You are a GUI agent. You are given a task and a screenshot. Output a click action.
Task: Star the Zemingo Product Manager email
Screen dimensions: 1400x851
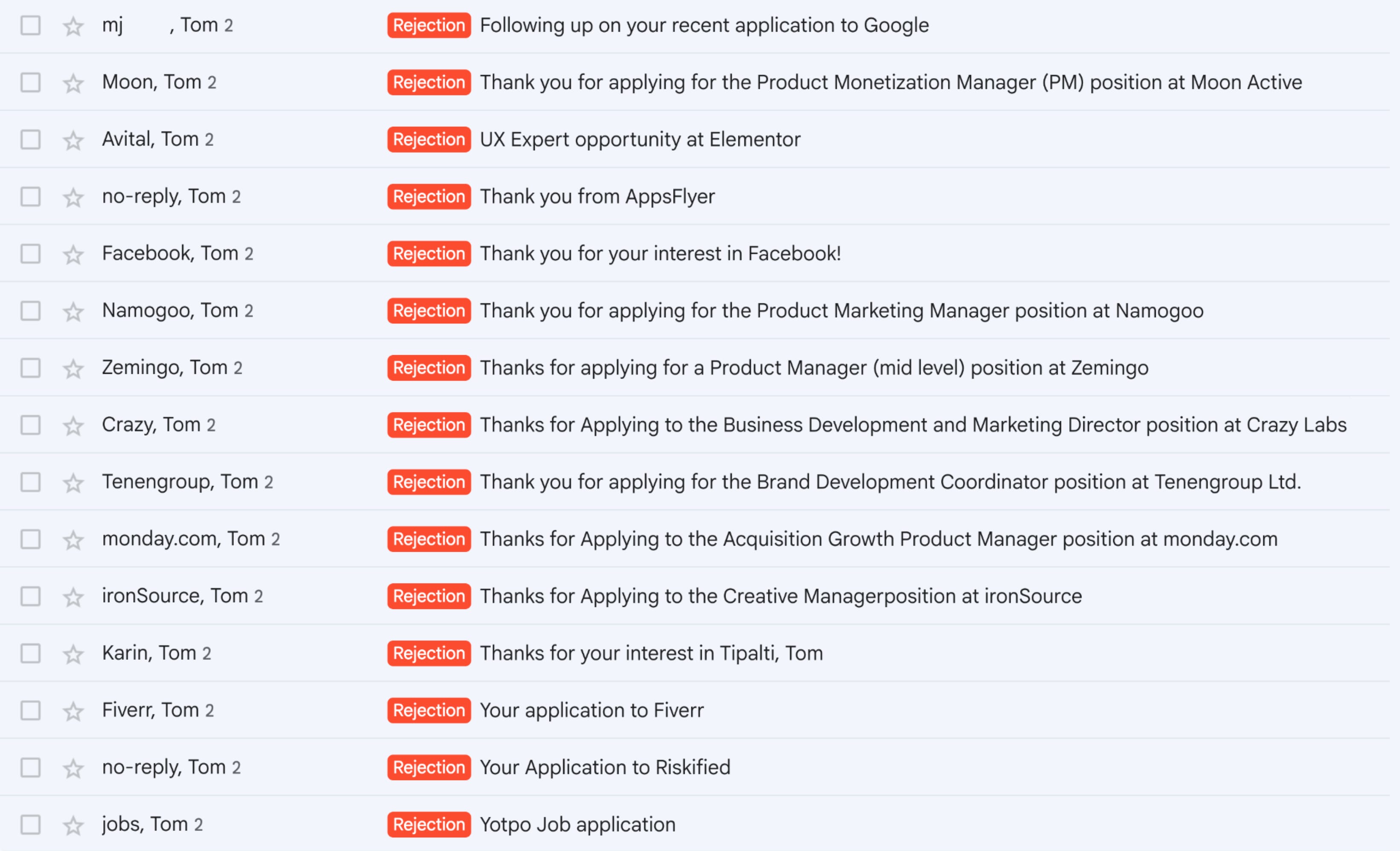click(x=73, y=369)
